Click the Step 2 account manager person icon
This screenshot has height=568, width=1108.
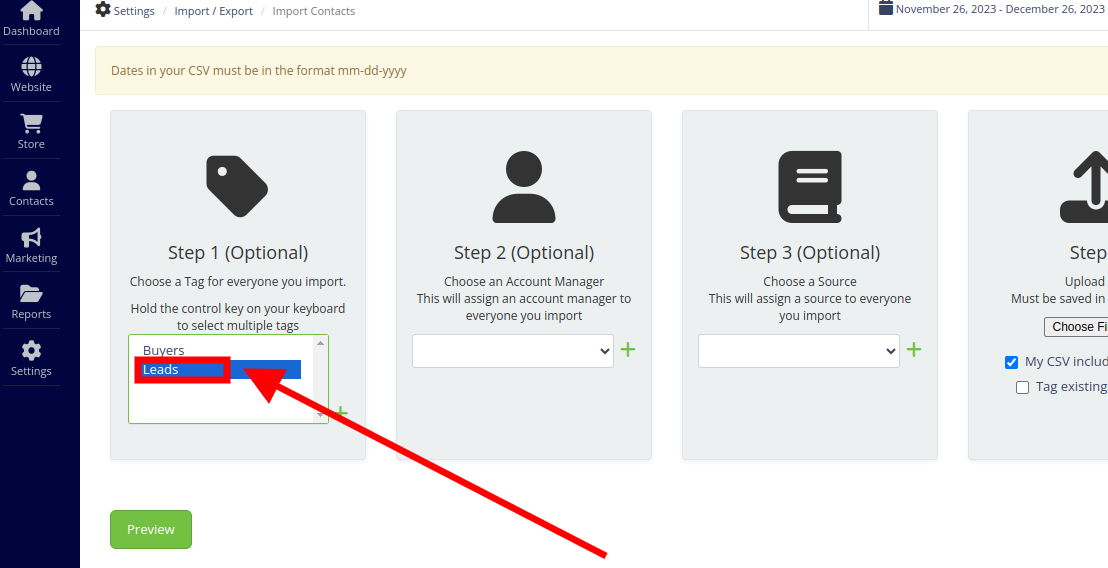524,187
